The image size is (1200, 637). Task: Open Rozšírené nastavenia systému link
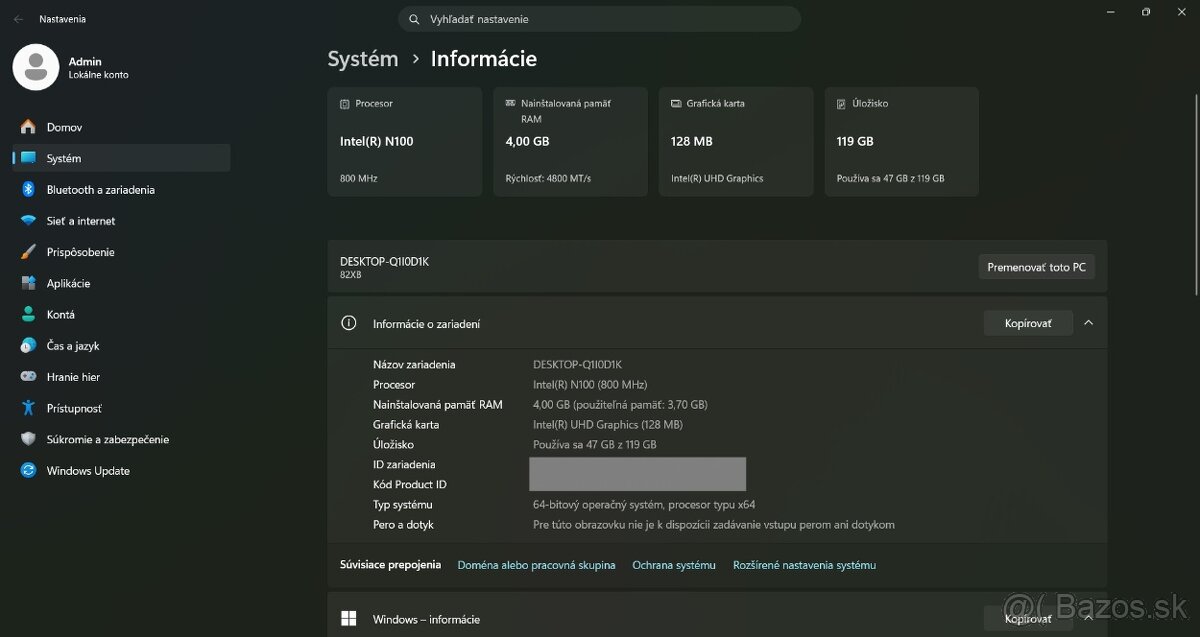pyautogui.click(x=804, y=565)
